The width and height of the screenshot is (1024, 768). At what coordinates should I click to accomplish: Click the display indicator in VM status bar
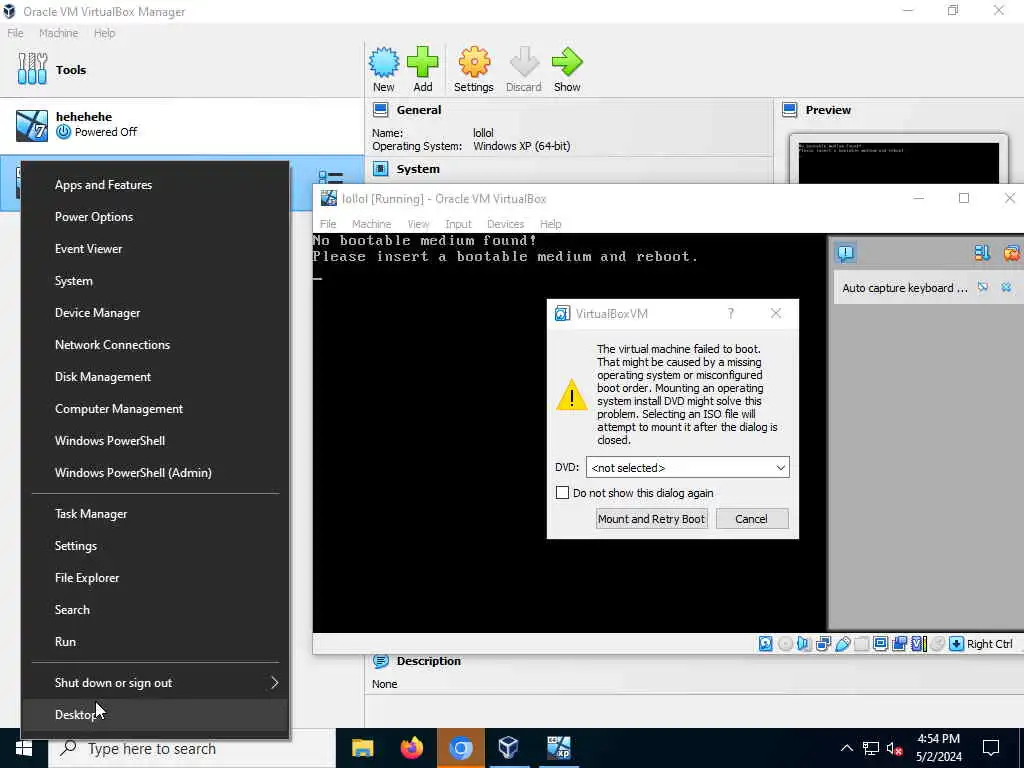click(880, 644)
